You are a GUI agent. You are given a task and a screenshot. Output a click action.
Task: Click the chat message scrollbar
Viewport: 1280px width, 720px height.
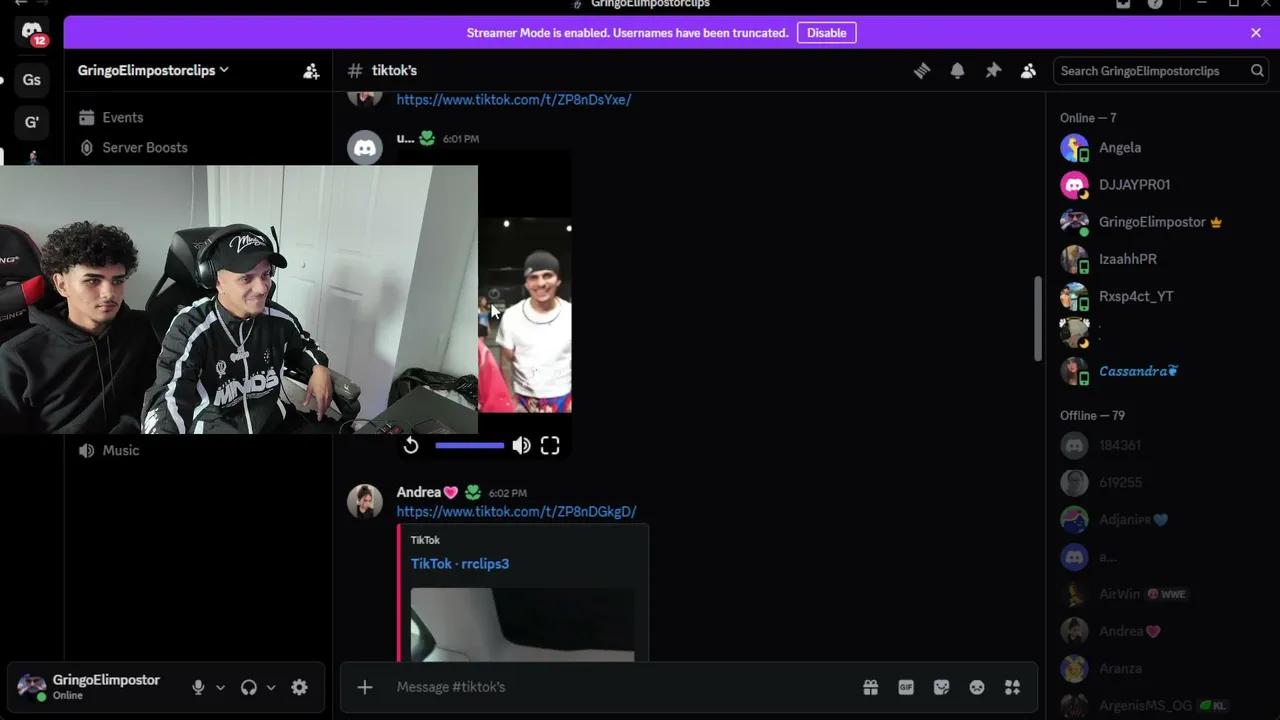[x=1038, y=319]
